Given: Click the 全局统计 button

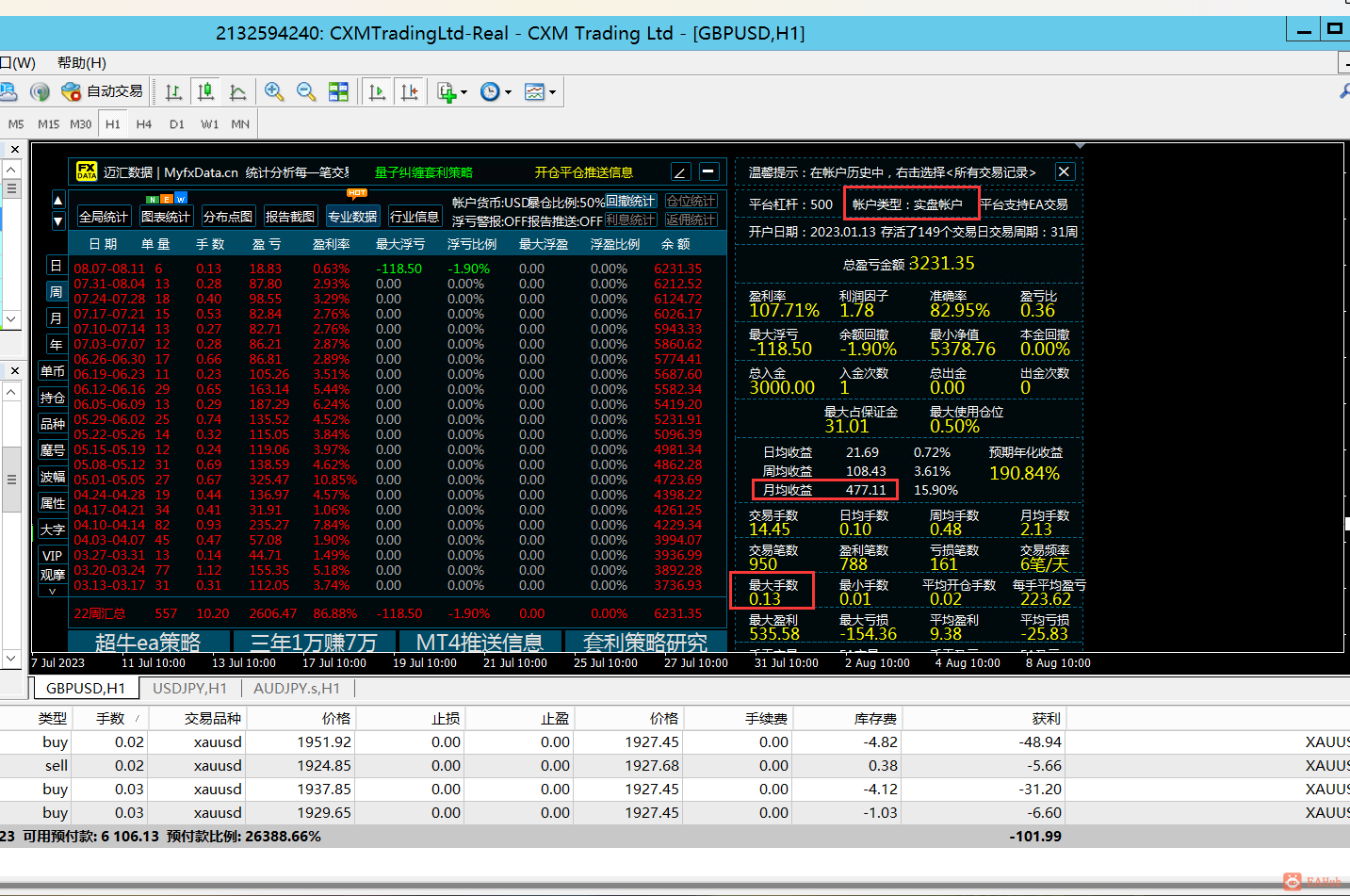Looking at the screenshot, I should pyautogui.click(x=104, y=217).
